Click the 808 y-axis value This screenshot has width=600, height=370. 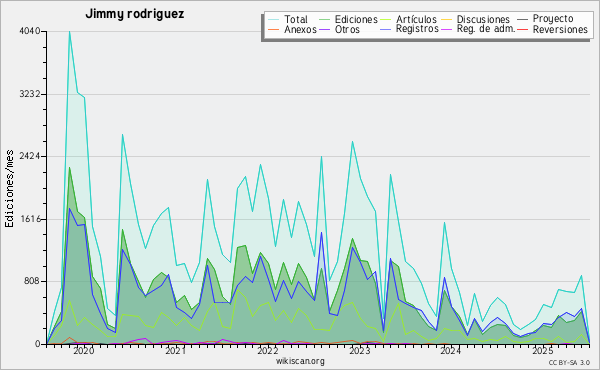point(33,281)
